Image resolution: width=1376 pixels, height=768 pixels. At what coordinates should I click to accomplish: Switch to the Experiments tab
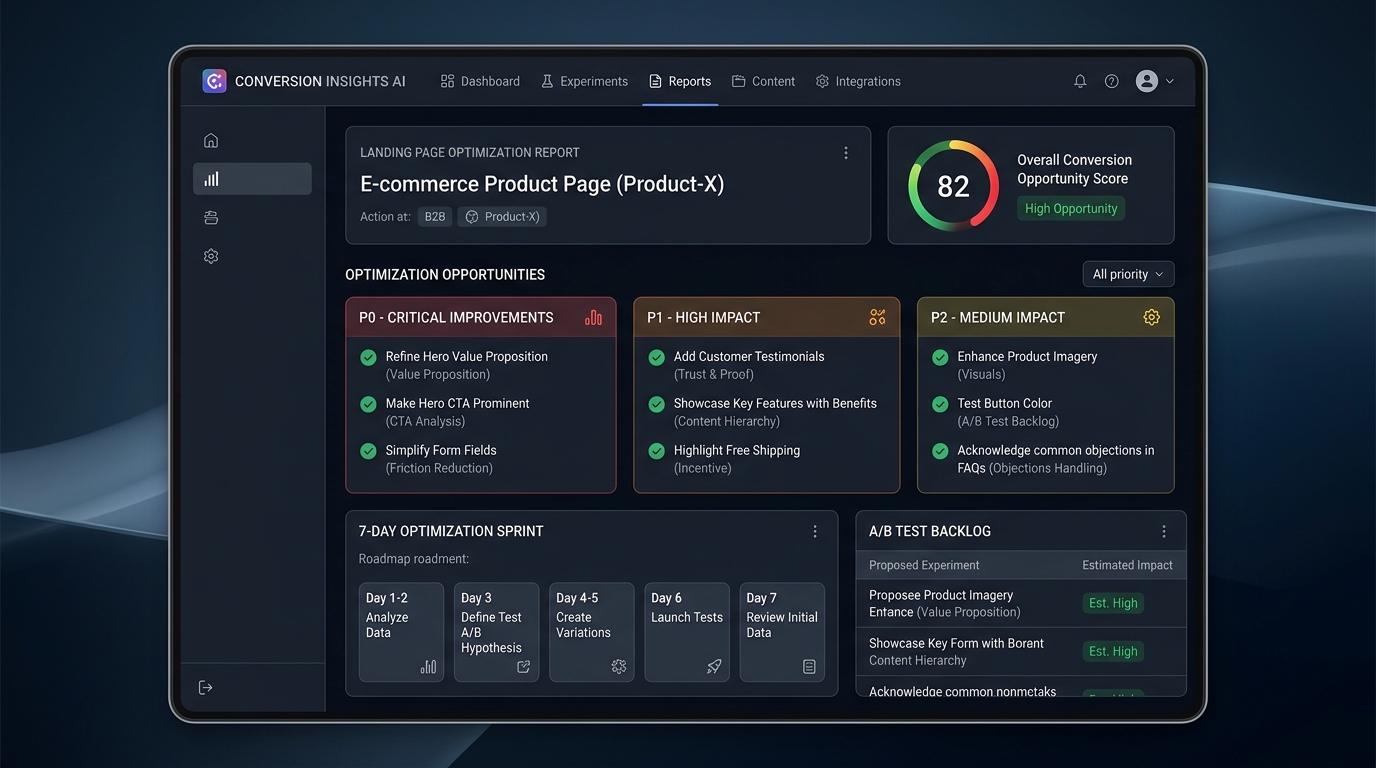(x=585, y=81)
